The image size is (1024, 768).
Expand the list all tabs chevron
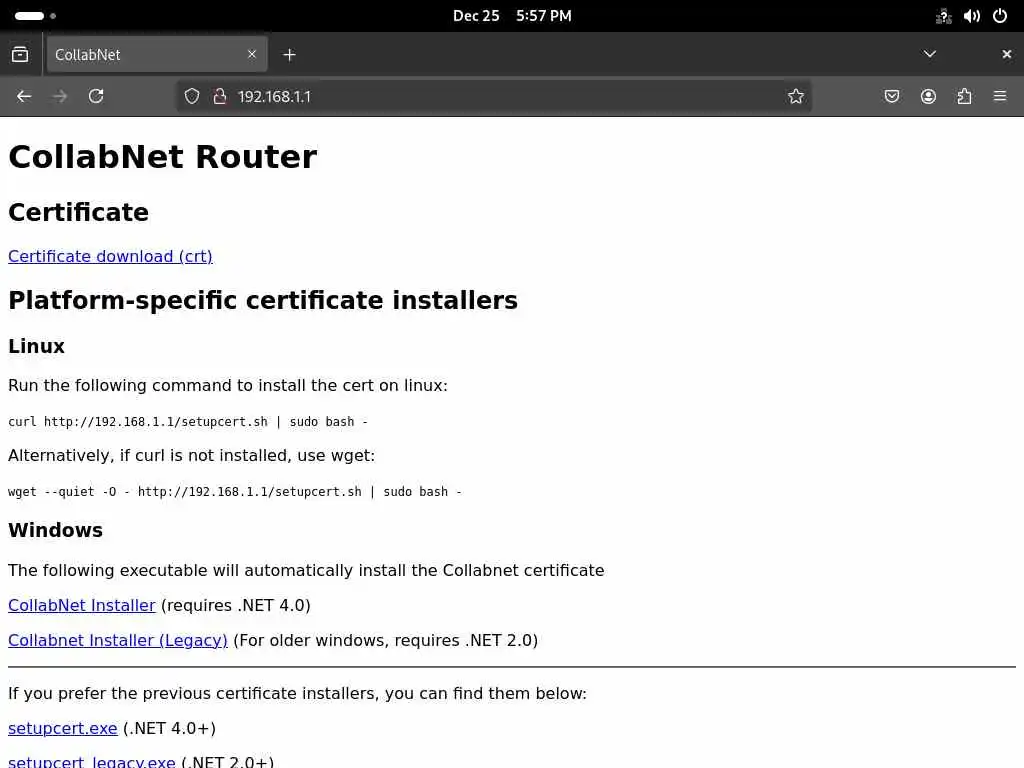pos(930,54)
